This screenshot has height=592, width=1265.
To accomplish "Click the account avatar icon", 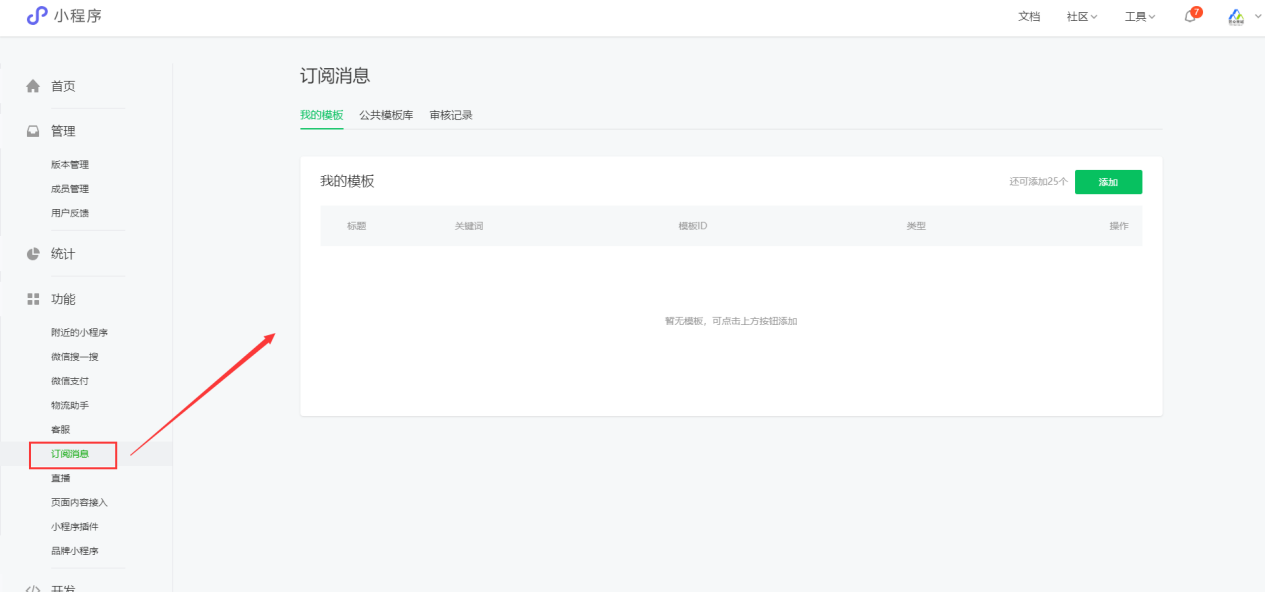I will pyautogui.click(x=1236, y=17).
